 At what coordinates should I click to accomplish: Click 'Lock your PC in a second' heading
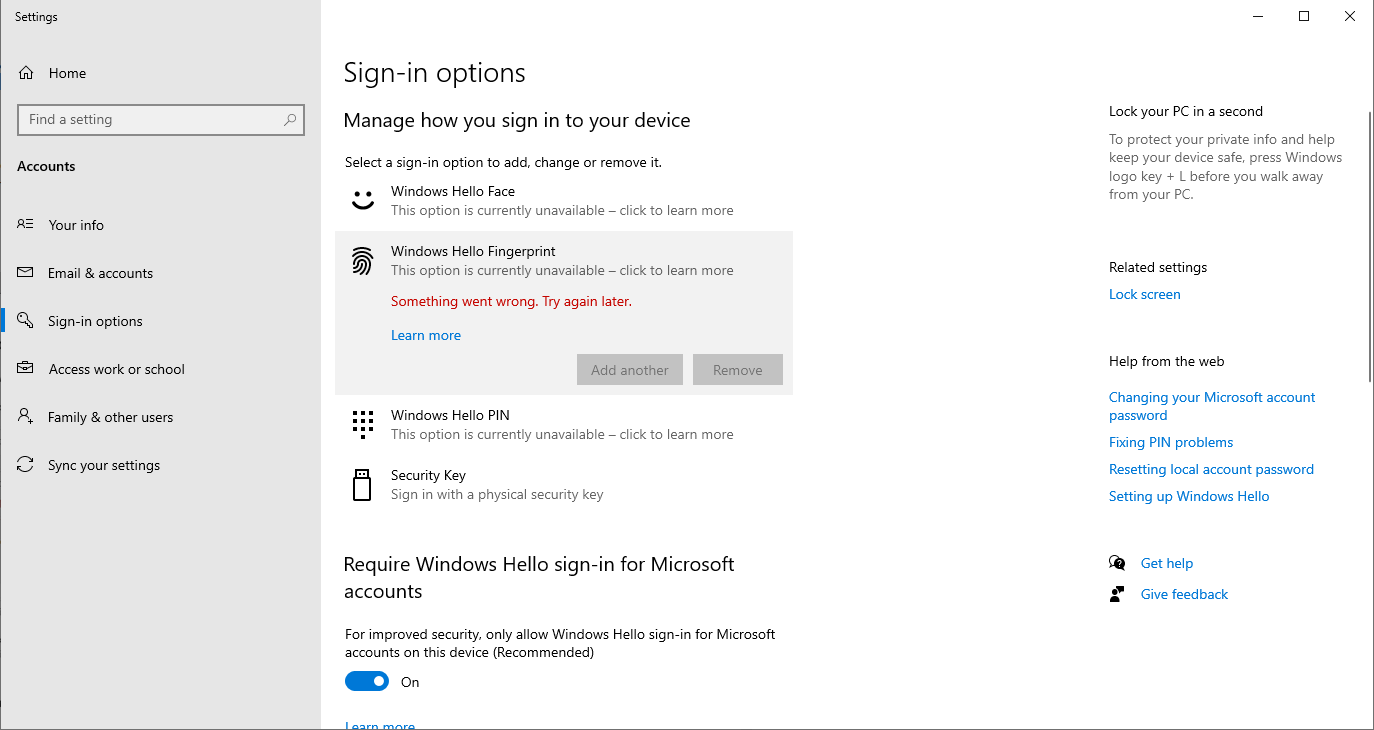[x=1186, y=111]
